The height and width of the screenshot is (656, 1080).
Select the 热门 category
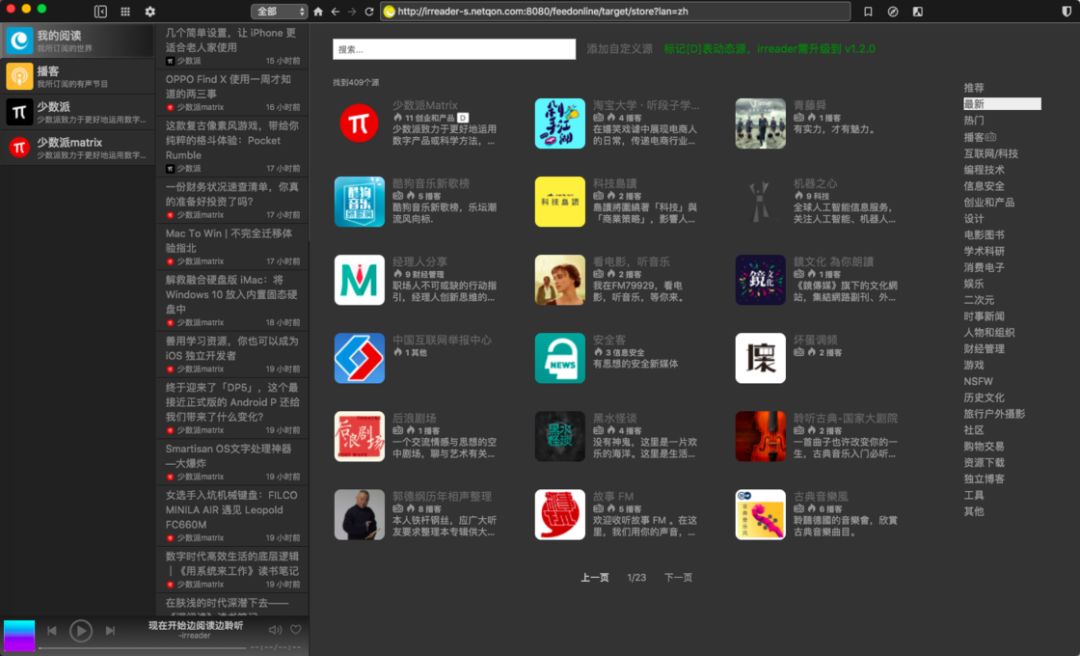pyautogui.click(x=974, y=121)
